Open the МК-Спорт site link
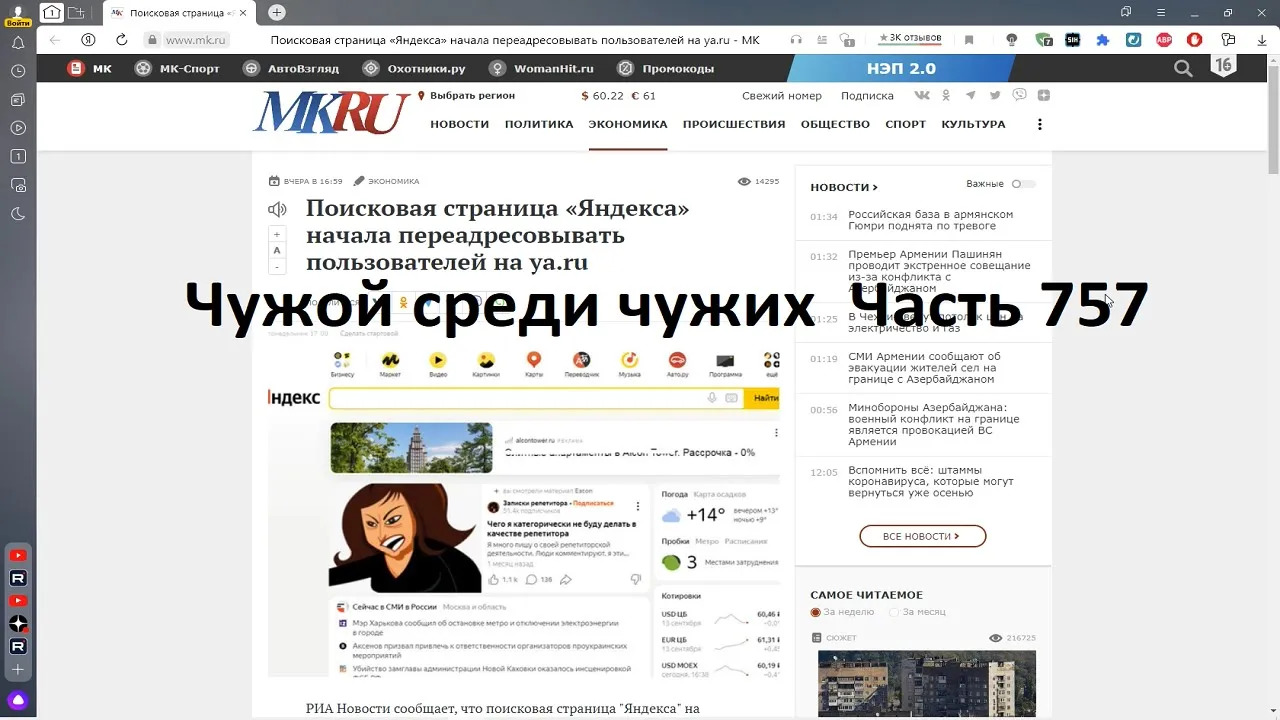 (177, 69)
